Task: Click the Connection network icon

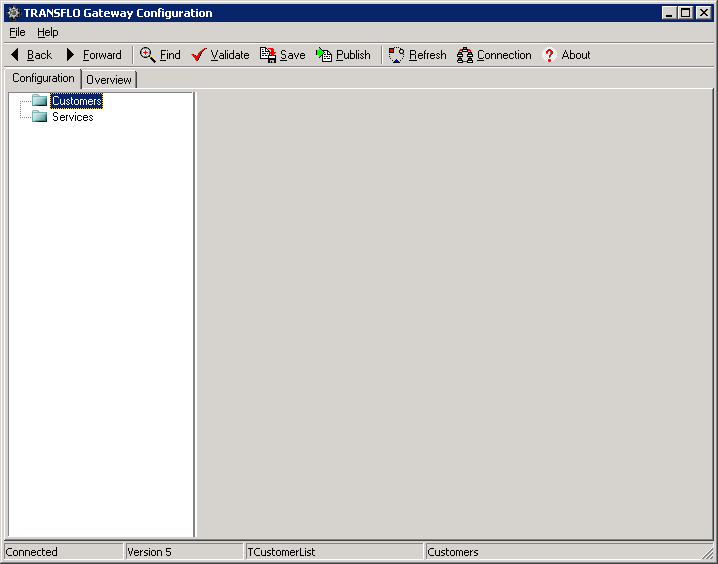Action: pyautogui.click(x=465, y=55)
